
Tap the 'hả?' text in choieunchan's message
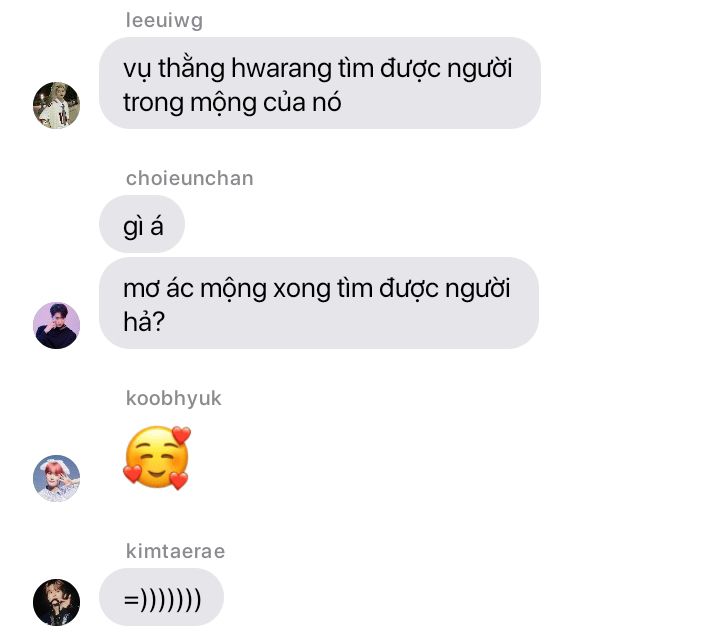144,321
